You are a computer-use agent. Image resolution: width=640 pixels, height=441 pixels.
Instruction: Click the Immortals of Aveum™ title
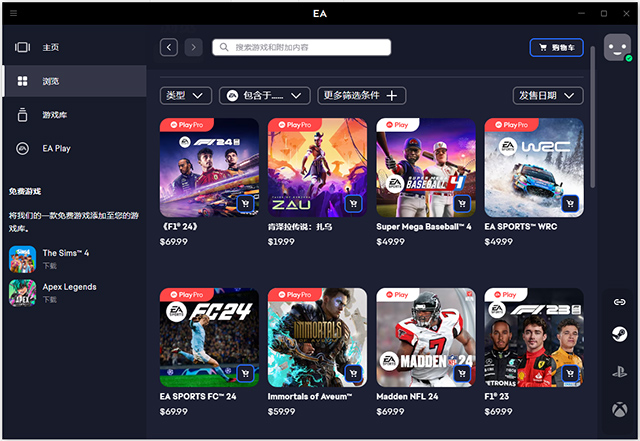tap(310, 396)
